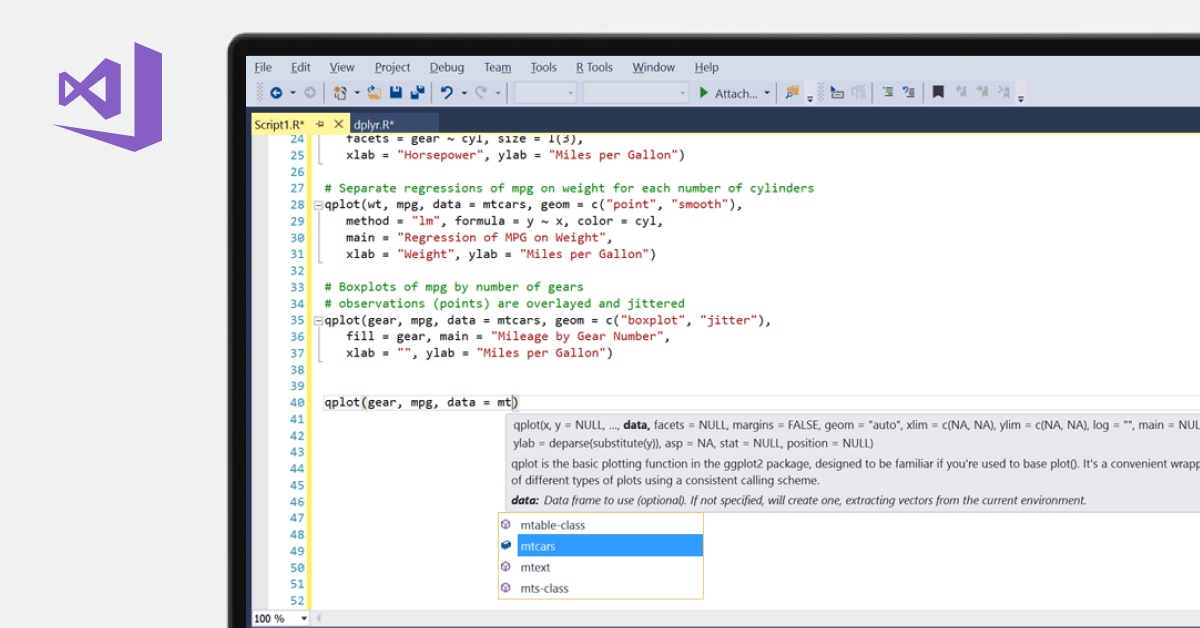Click the Navigate Forward arrow icon
Viewport: 1200px width, 628px height.
point(309,93)
